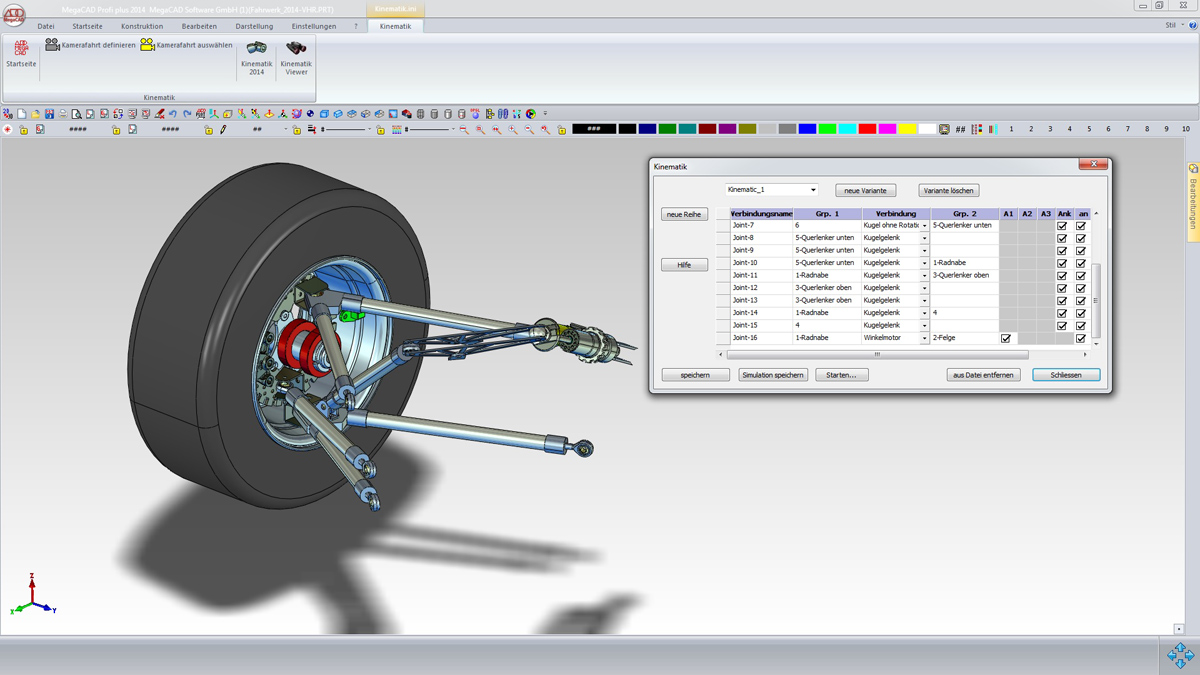Toggle A1 checkbox for Joint-16
This screenshot has width=1200, height=675.
pos(1006,338)
